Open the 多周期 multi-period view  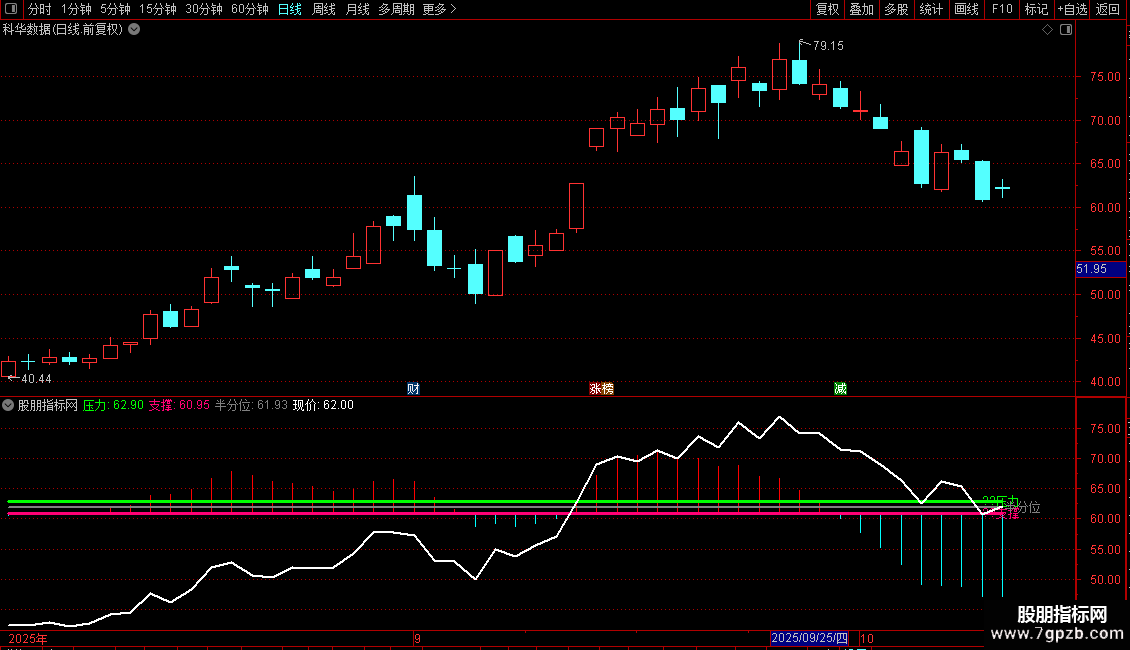click(396, 9)
